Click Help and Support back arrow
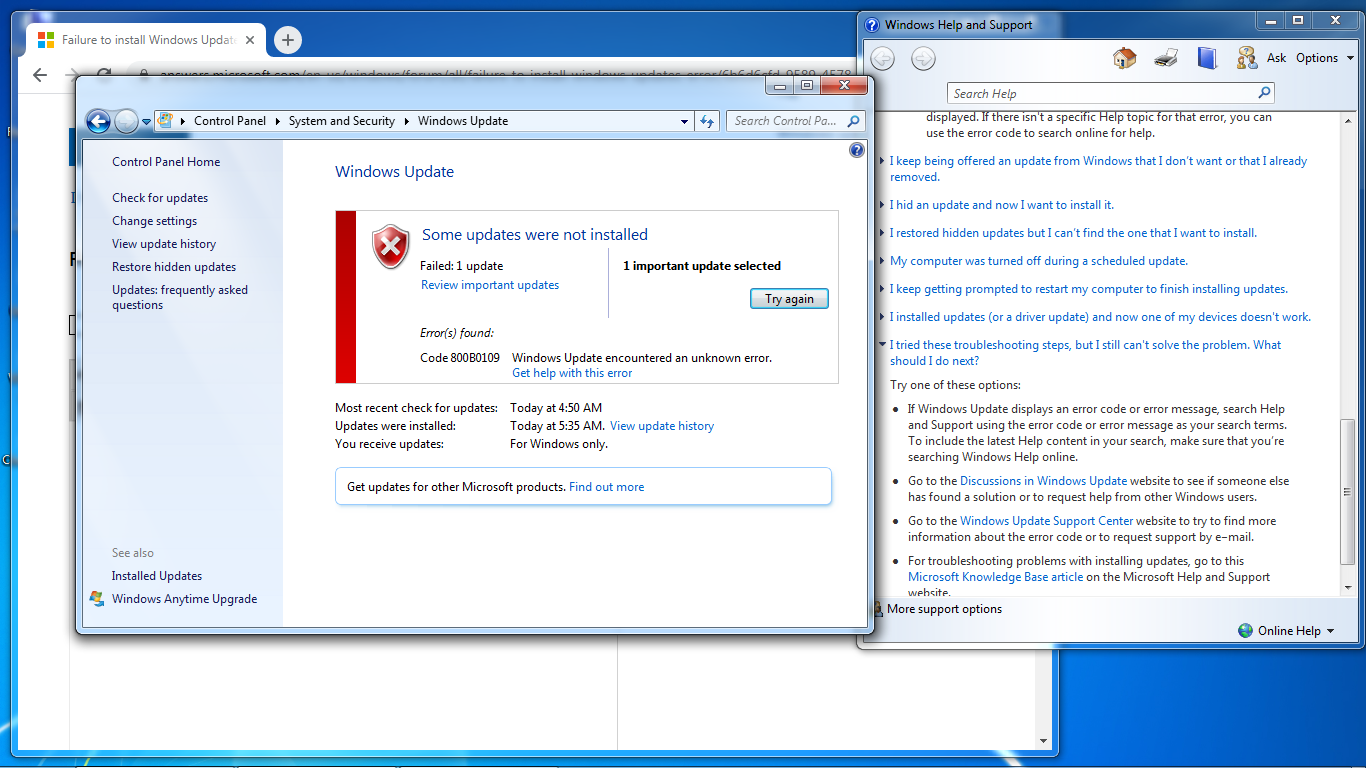Image resolution: width=1366 pixels, height=768 pixels. coord(882,58)
